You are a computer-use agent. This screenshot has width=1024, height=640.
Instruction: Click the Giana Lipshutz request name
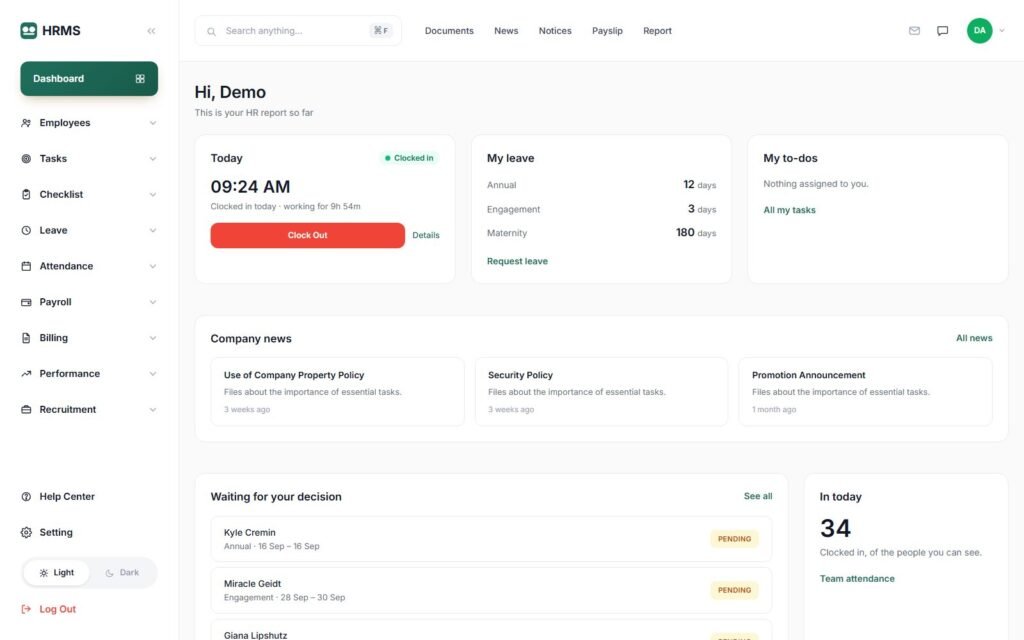pyautogui.click(x=255, y=635)
